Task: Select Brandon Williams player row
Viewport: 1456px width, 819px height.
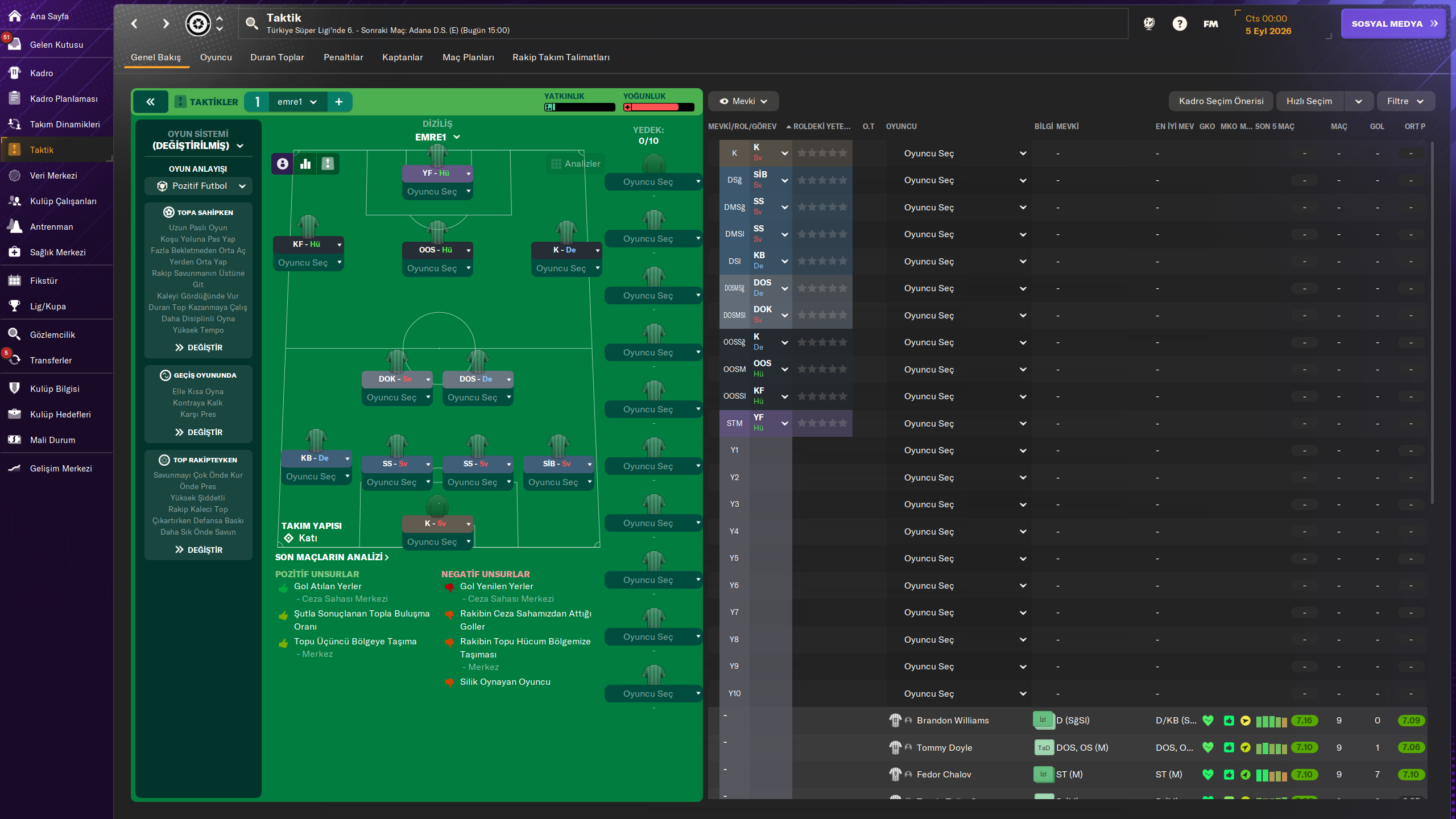Action: click(x=1068, y=721)
